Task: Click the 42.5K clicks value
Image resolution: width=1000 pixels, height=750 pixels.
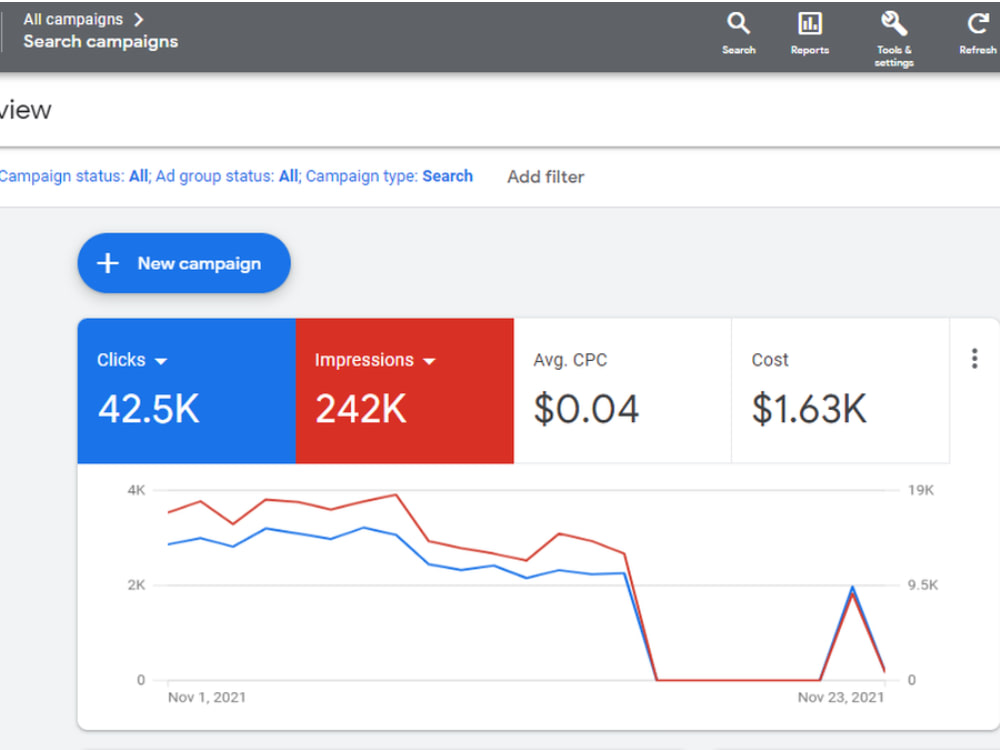Action: [149, 409]
